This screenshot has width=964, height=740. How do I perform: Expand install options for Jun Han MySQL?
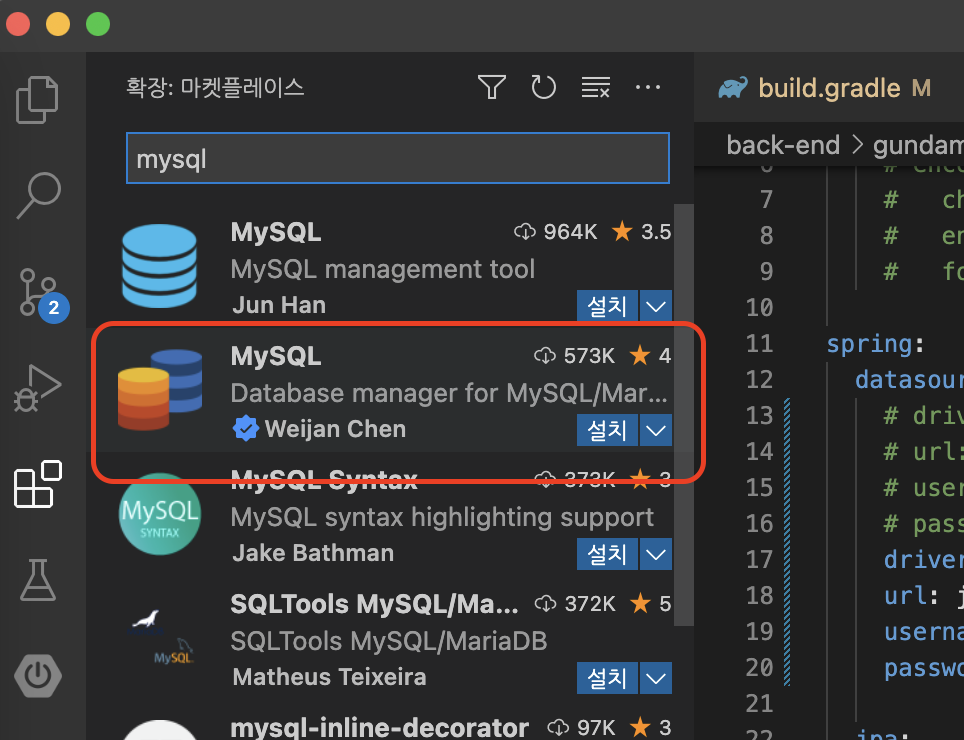tap(656, 305)
